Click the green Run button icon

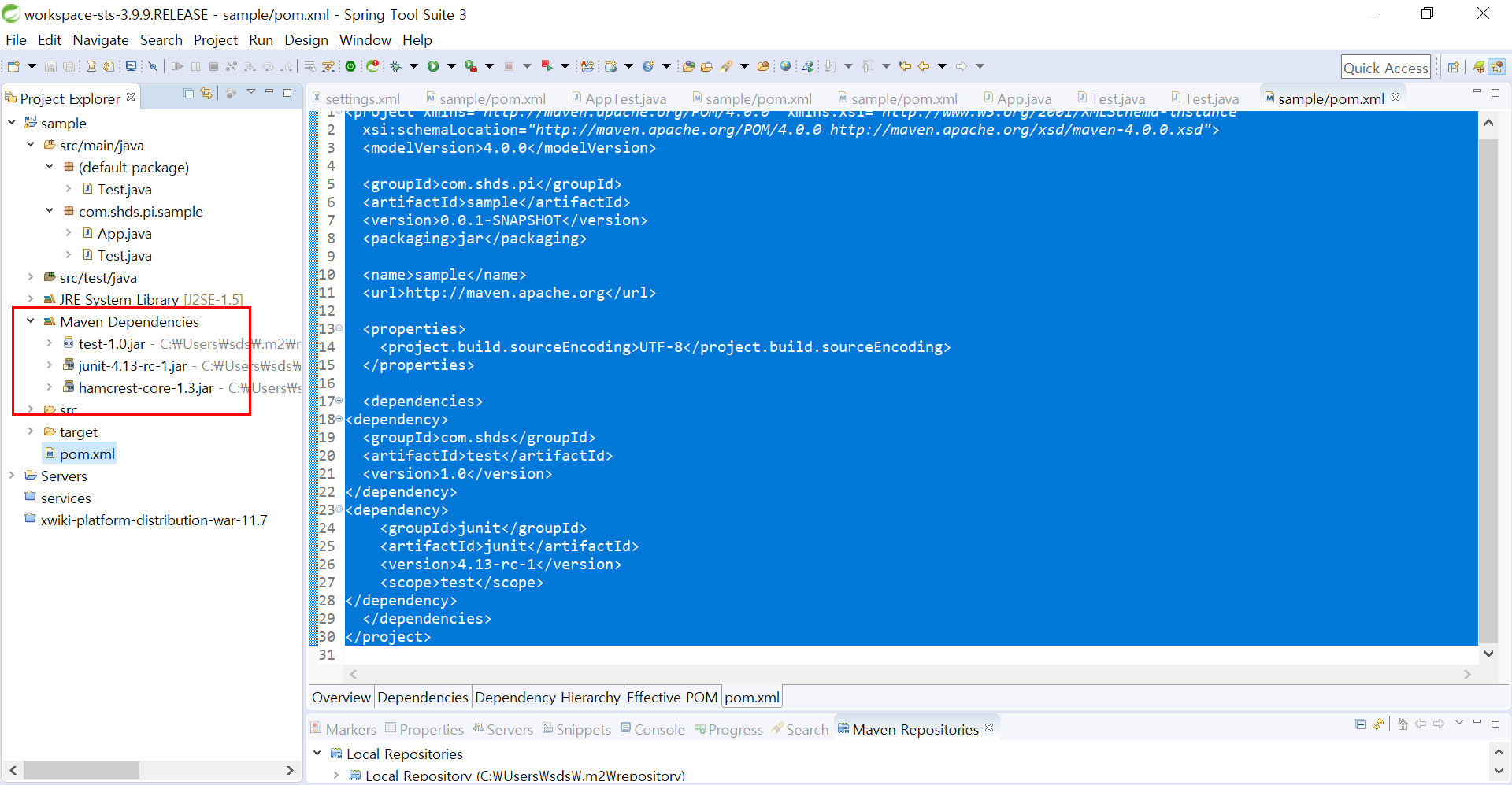[x=433, y=66]
